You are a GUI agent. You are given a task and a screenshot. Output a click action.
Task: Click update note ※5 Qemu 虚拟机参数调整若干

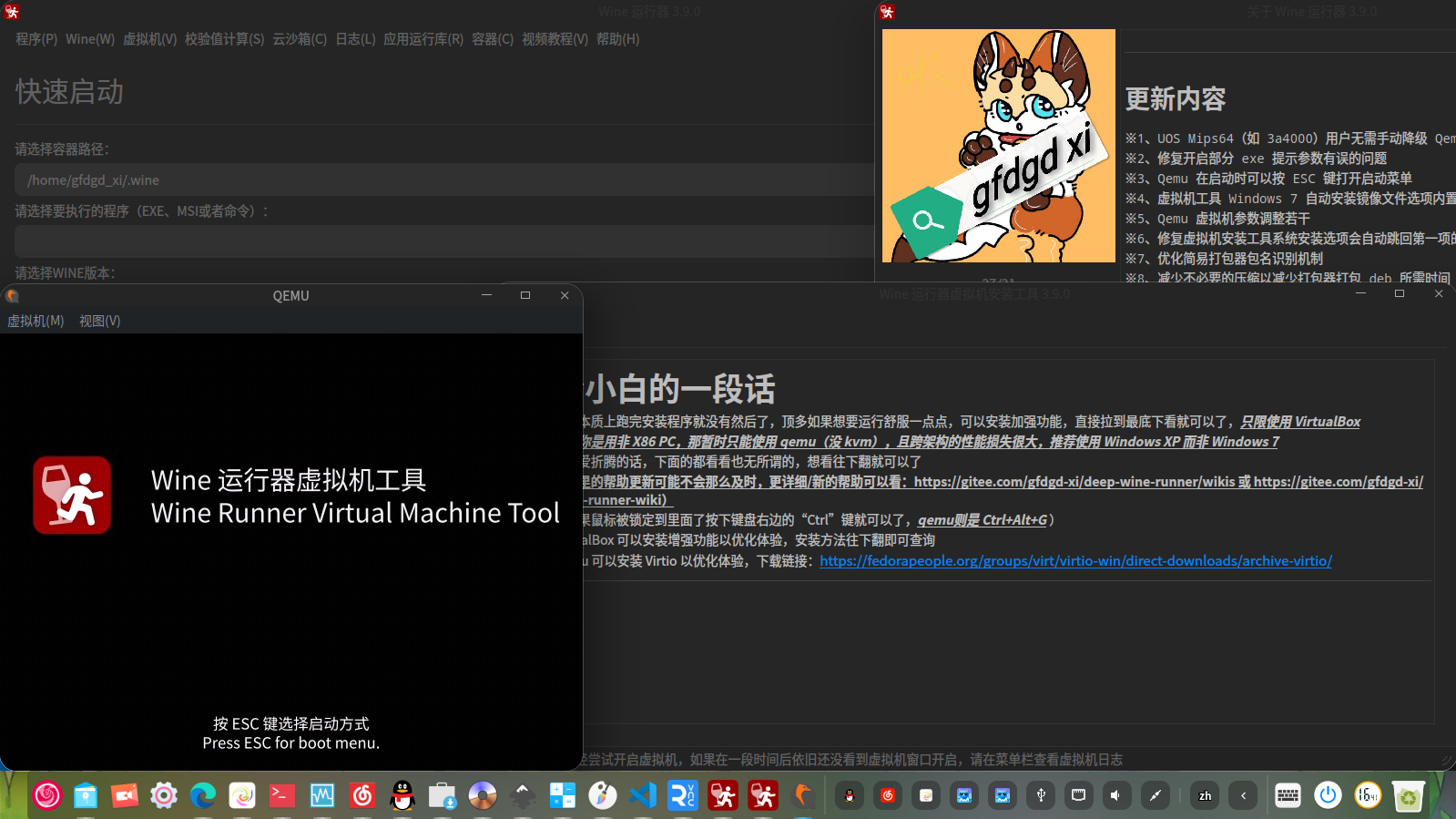(1217, 219)
